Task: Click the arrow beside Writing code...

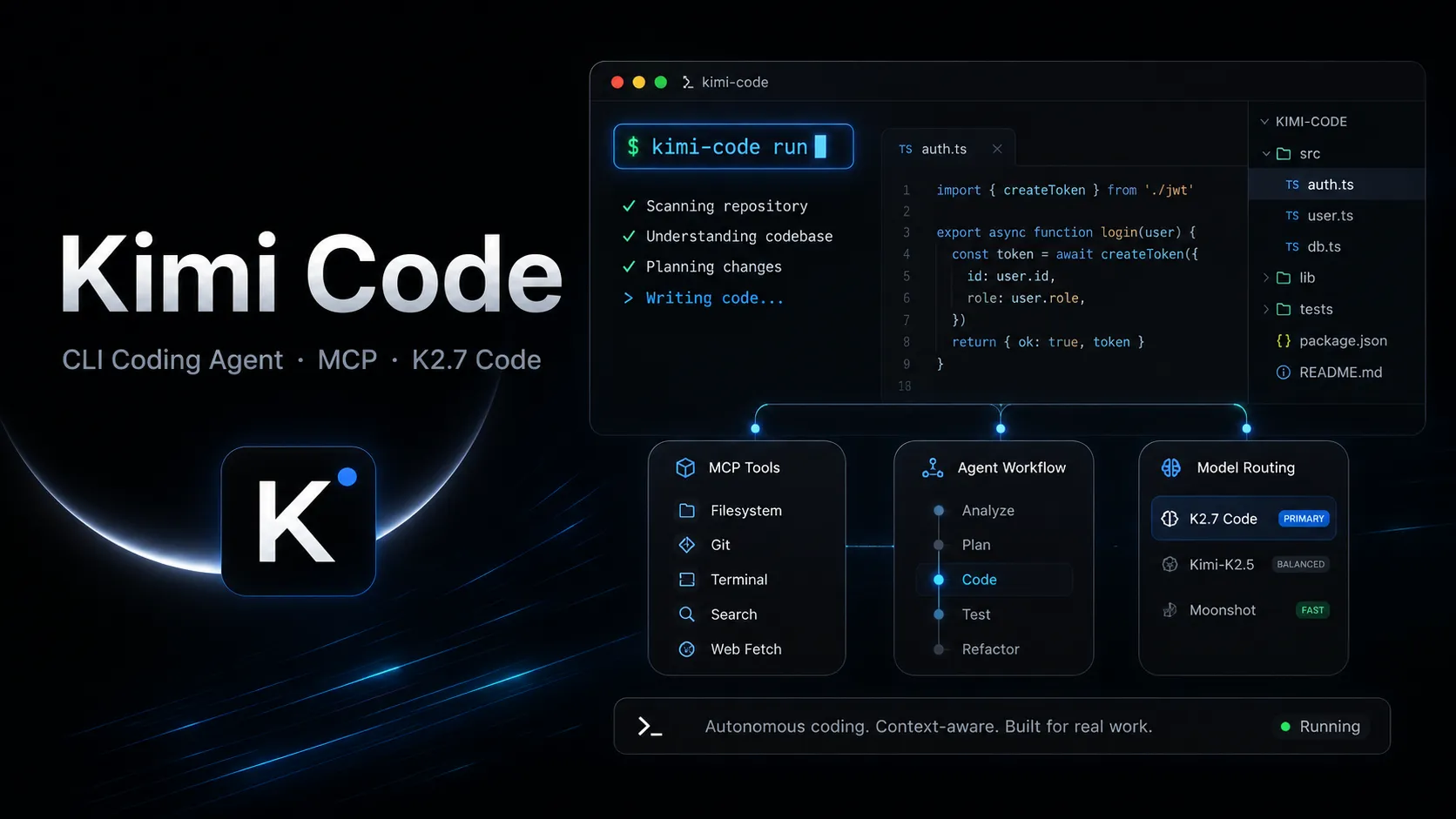Action: click(x=629, y=298)
